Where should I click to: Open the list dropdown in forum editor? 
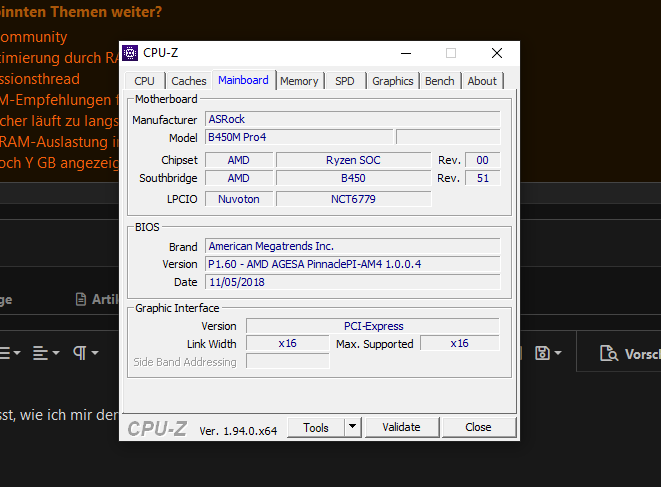click(x=10, y=352)
